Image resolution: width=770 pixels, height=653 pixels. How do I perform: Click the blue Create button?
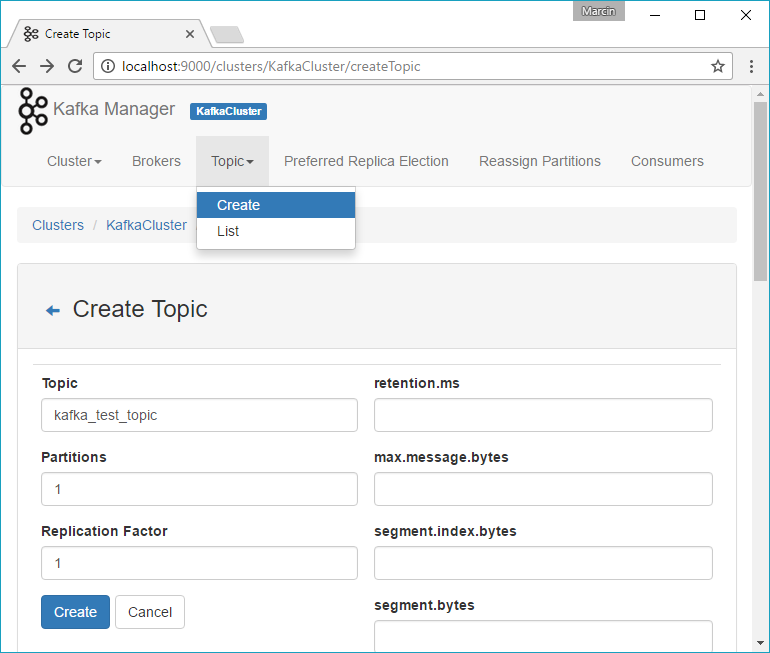[x=75, y=612]
